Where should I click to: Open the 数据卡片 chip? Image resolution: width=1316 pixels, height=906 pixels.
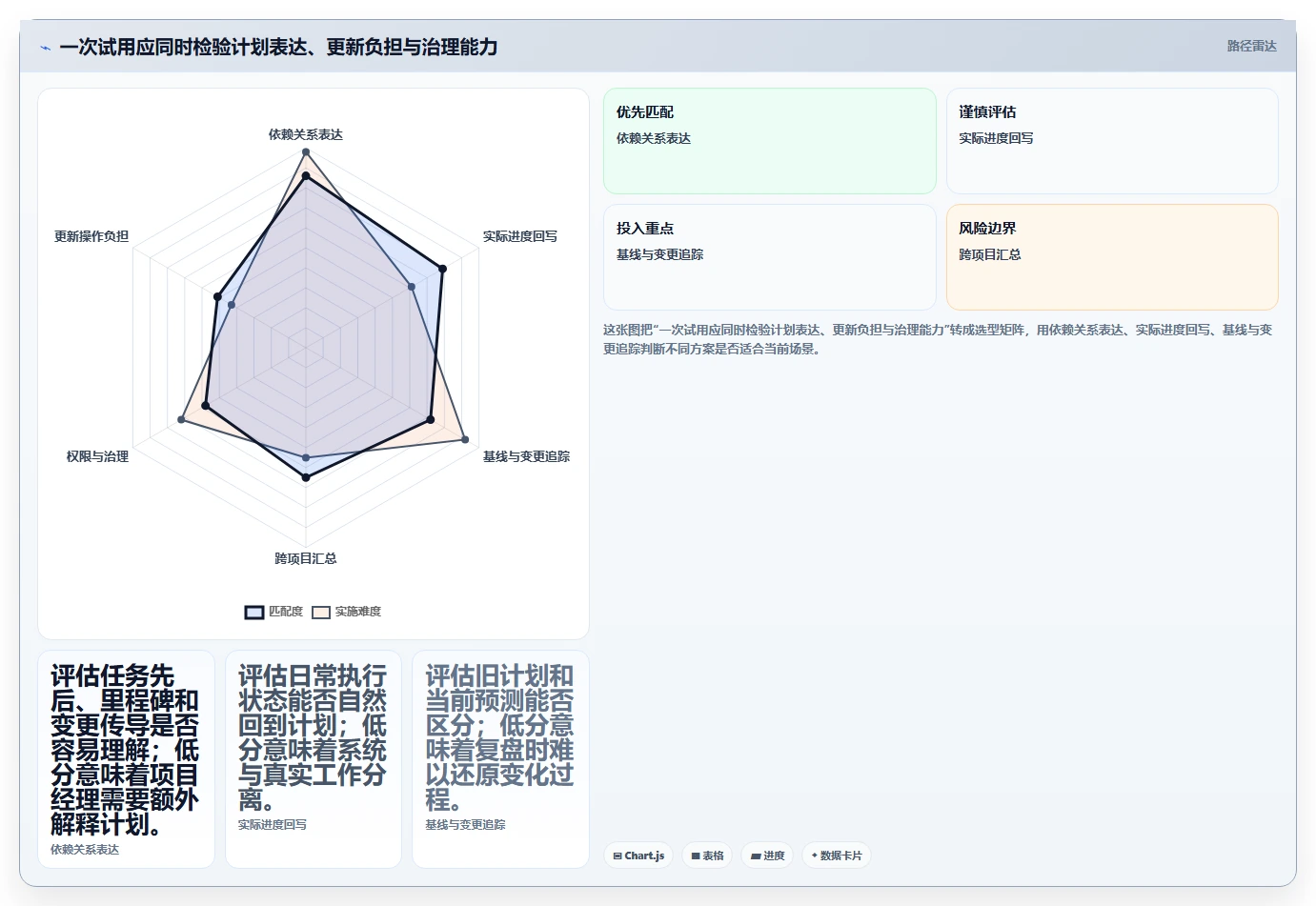click(x=837, y=856)
